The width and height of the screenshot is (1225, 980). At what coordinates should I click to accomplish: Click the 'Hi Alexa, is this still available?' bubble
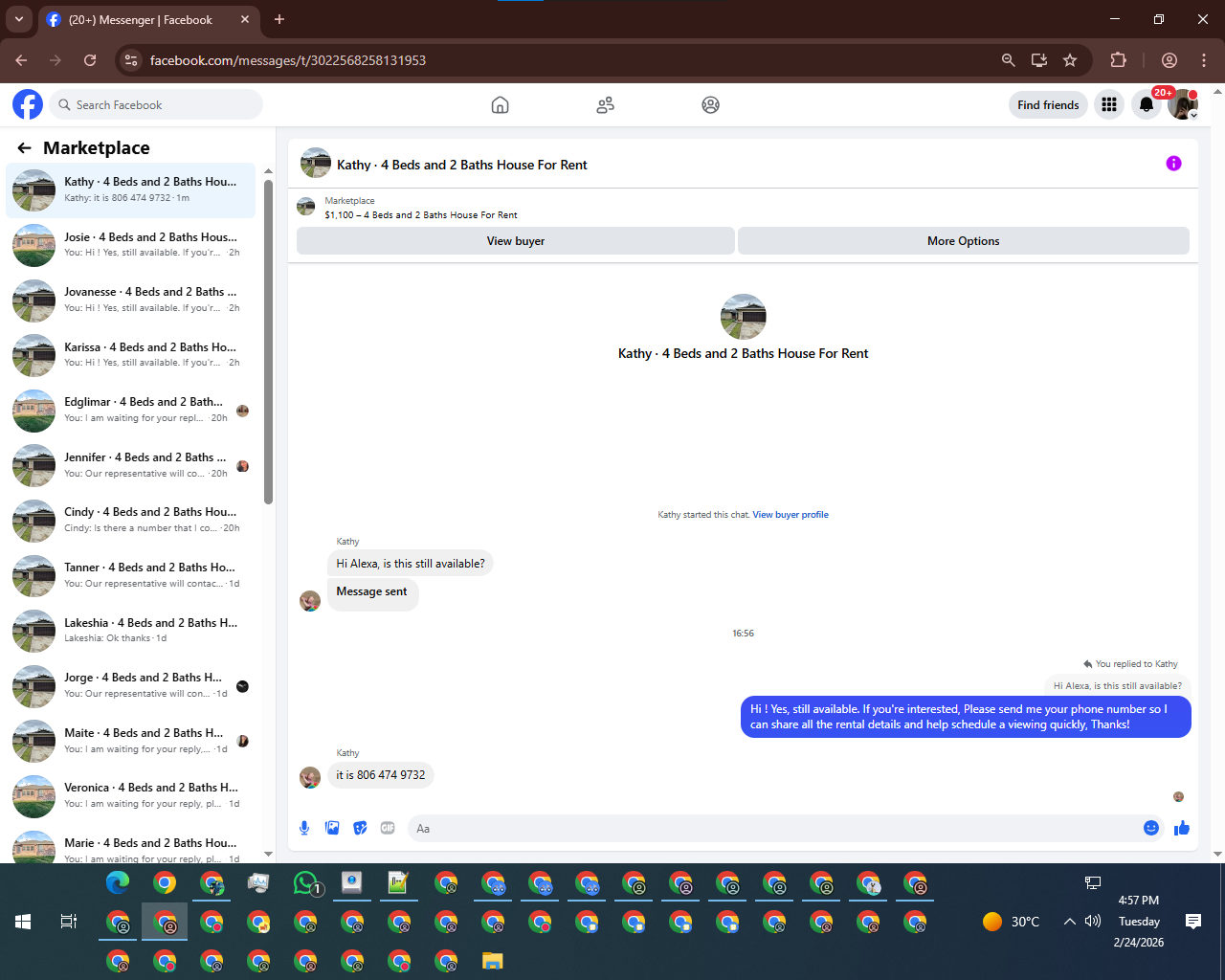(x=411, y=564)
